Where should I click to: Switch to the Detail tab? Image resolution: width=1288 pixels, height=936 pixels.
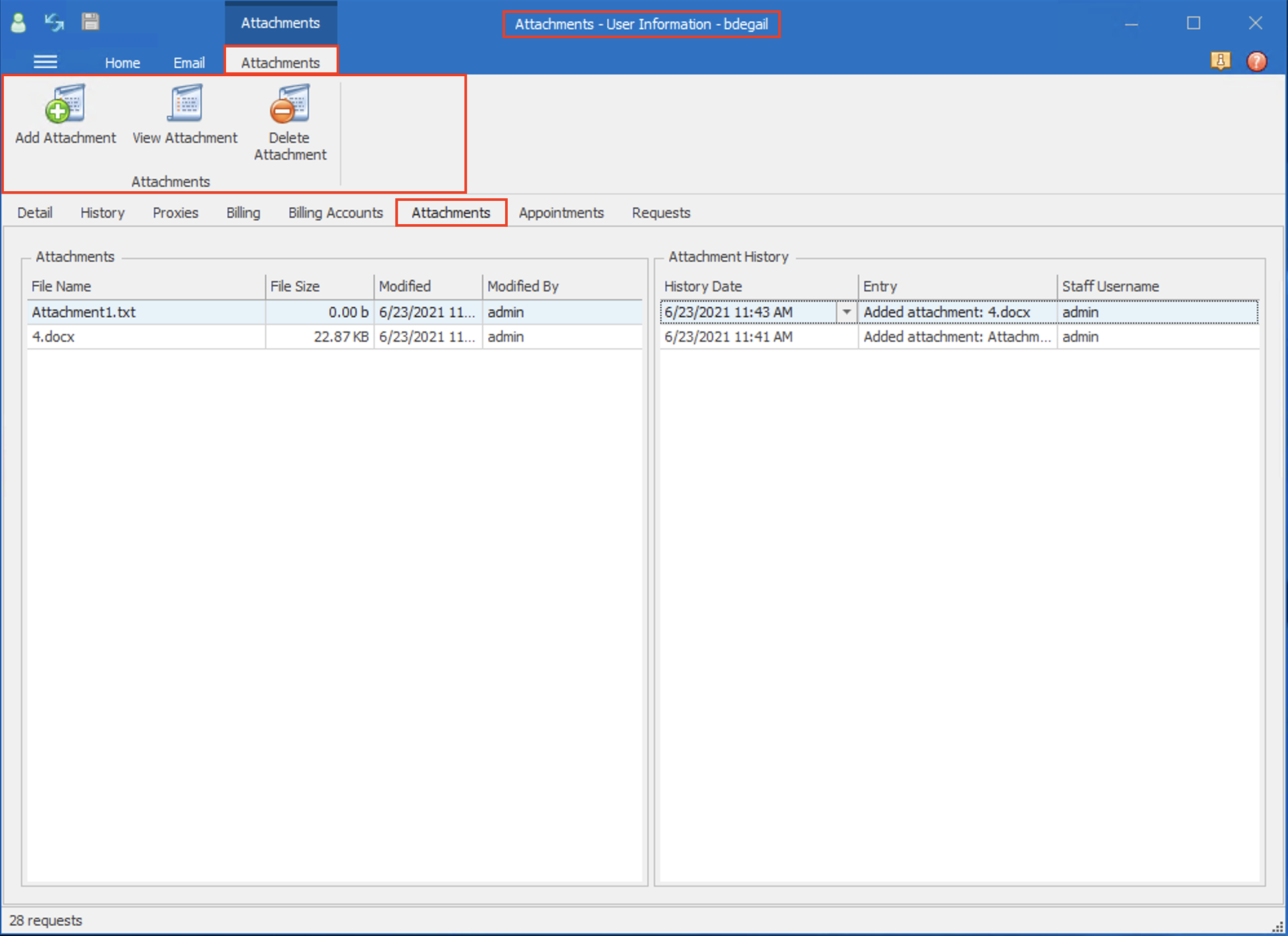coord(34,213)
